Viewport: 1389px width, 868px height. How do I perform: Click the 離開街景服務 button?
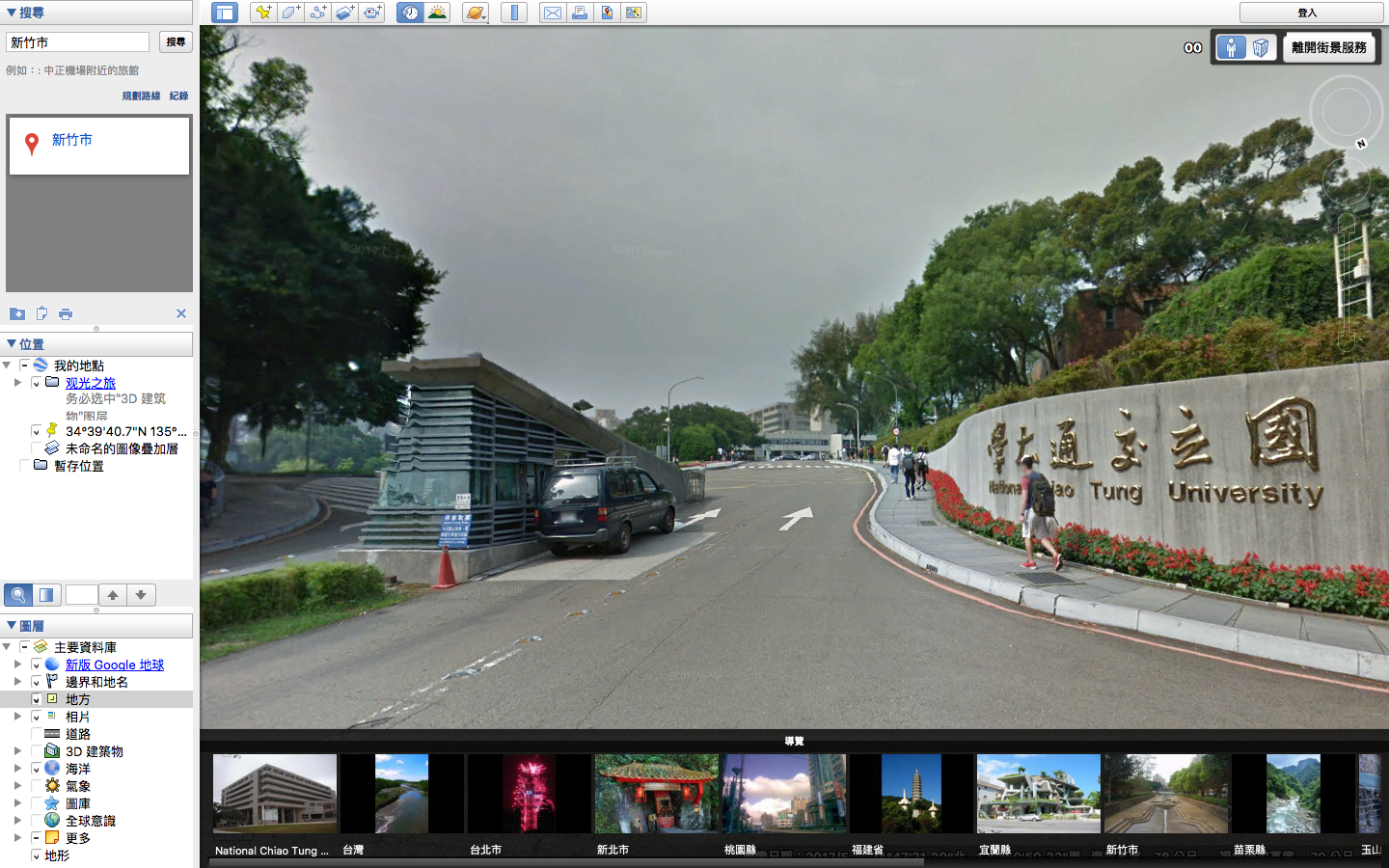coord(1328,47)
